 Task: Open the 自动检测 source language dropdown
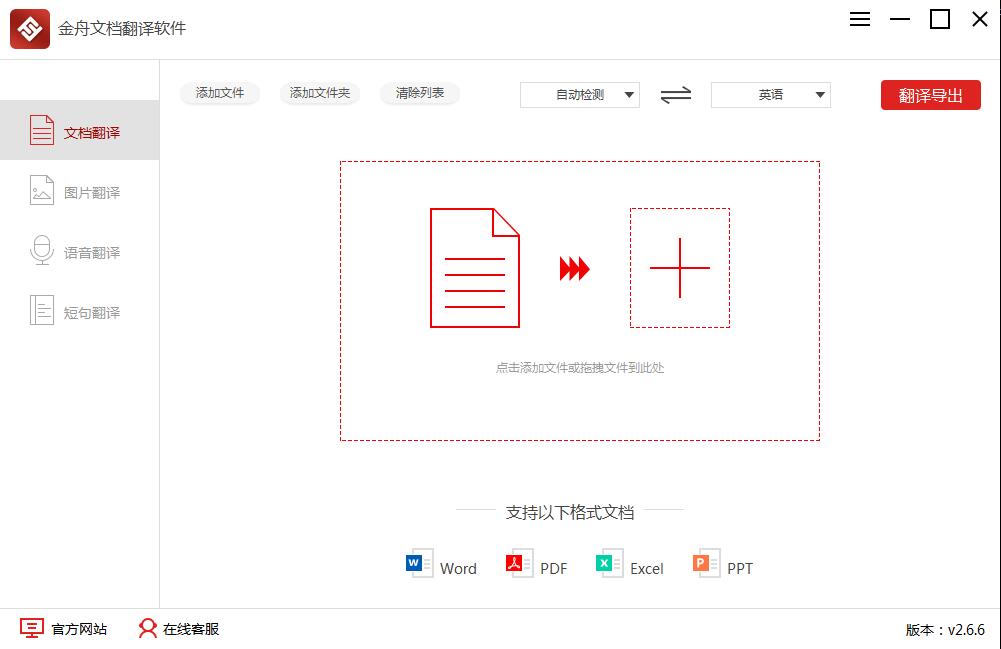click(x=580, y=94)
